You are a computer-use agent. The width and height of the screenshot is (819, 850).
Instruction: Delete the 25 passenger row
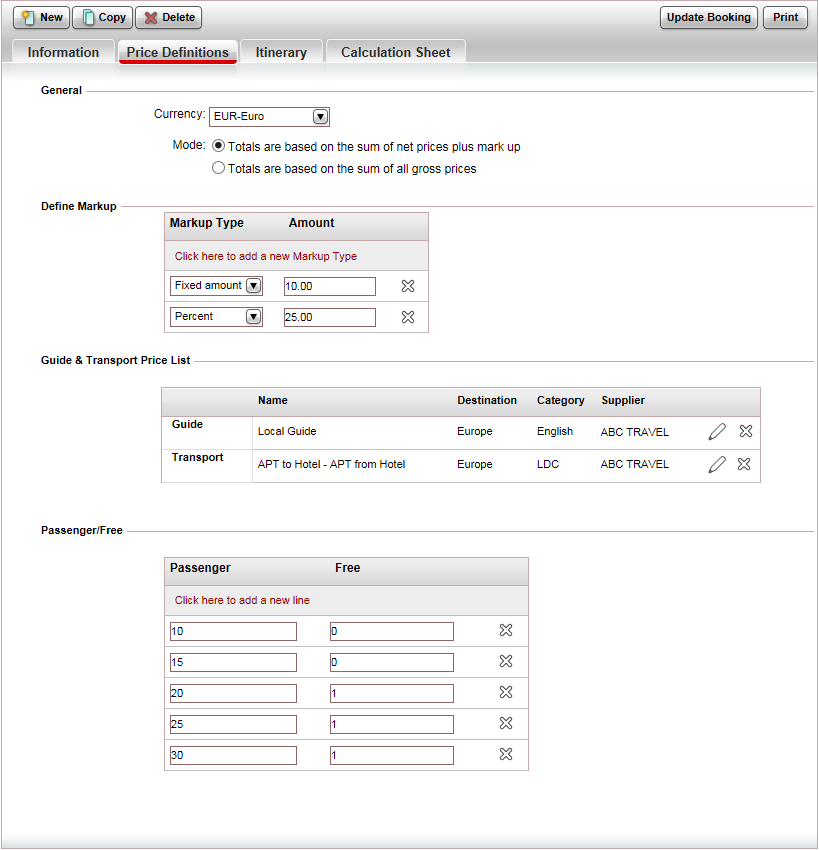[x=506, y=723]
